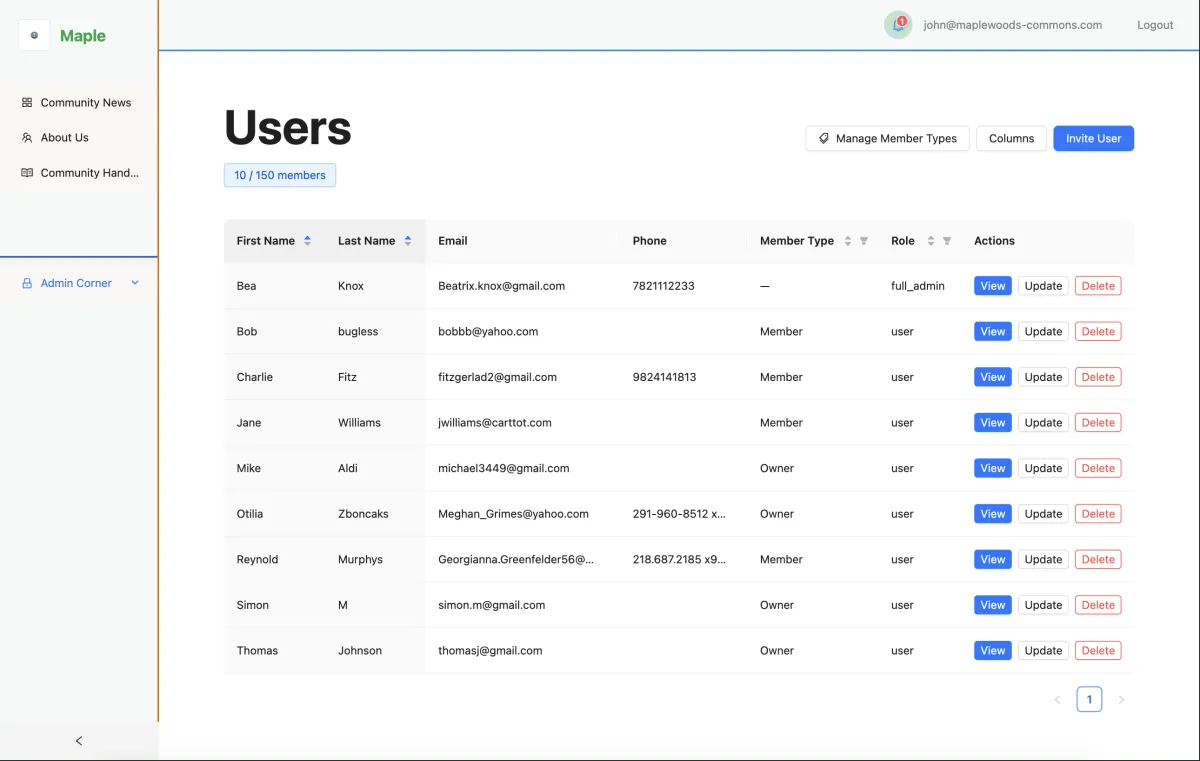Screen dimensions: 1200x761
Task: Toggle sorting on the Last Name column
Action: (x=409, y=240)
